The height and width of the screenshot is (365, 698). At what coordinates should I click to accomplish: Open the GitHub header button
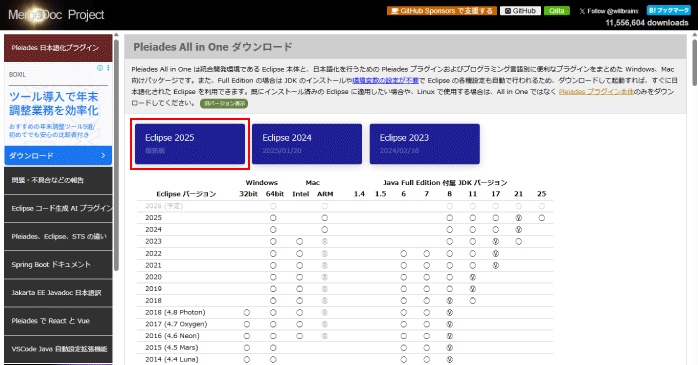[520, 11]
